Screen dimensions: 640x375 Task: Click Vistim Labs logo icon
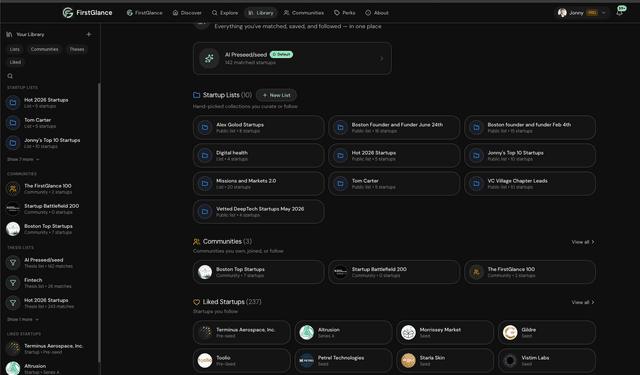point(510,361)
